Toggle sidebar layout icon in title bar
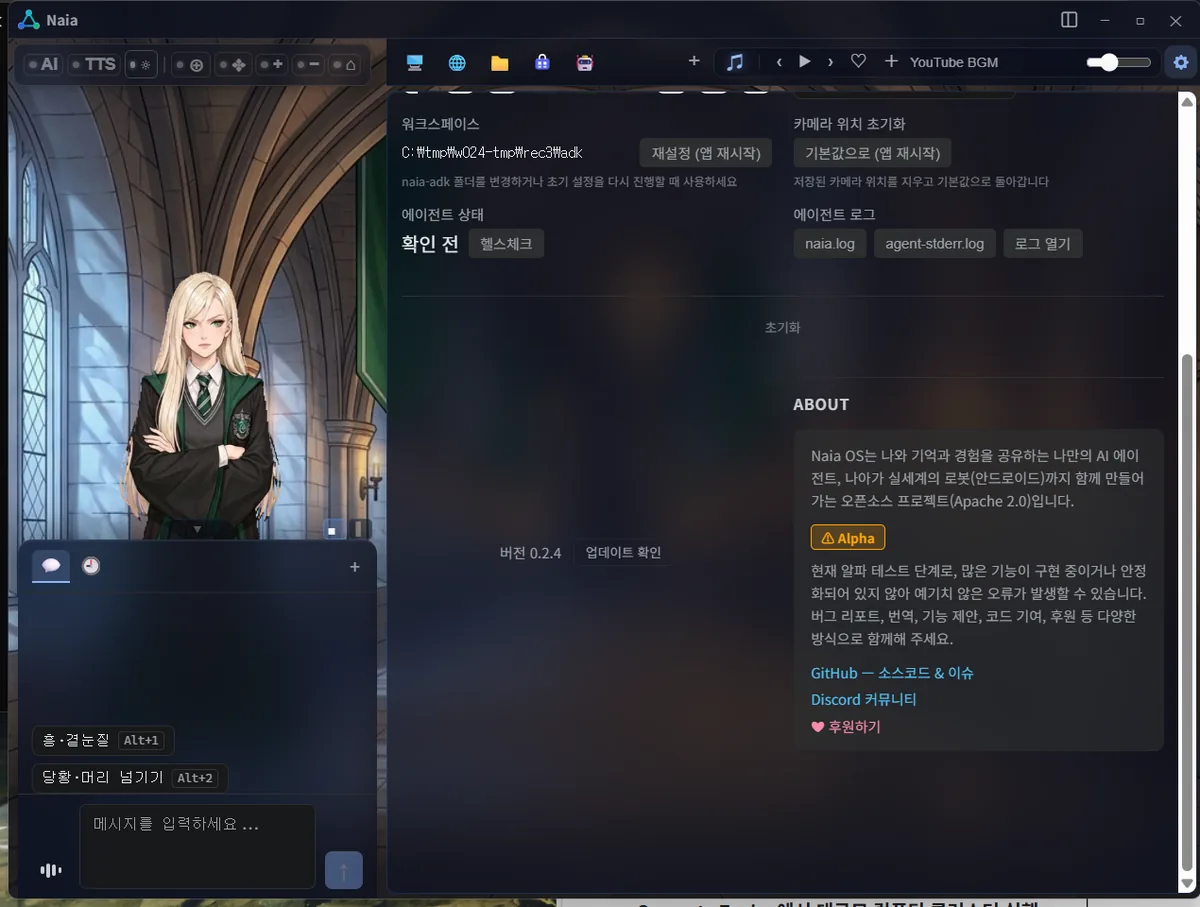The width and height of the screenshot is (1200, 907). (x=1069, y=20)
